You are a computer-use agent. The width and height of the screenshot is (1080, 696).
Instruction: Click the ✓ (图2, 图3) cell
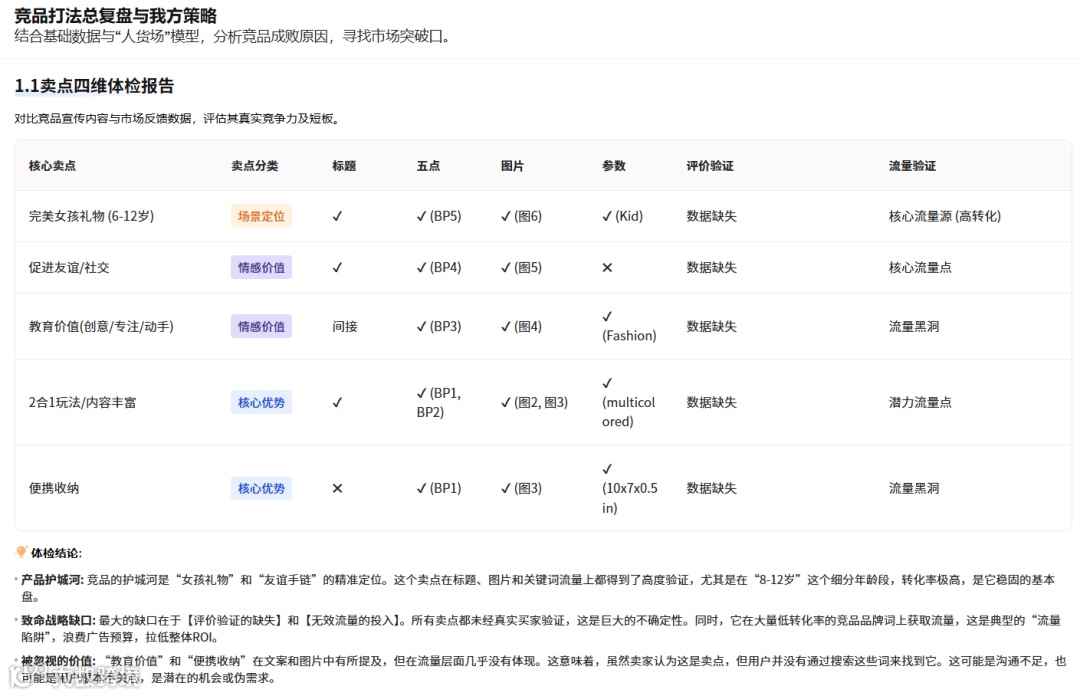coord(534,402)
